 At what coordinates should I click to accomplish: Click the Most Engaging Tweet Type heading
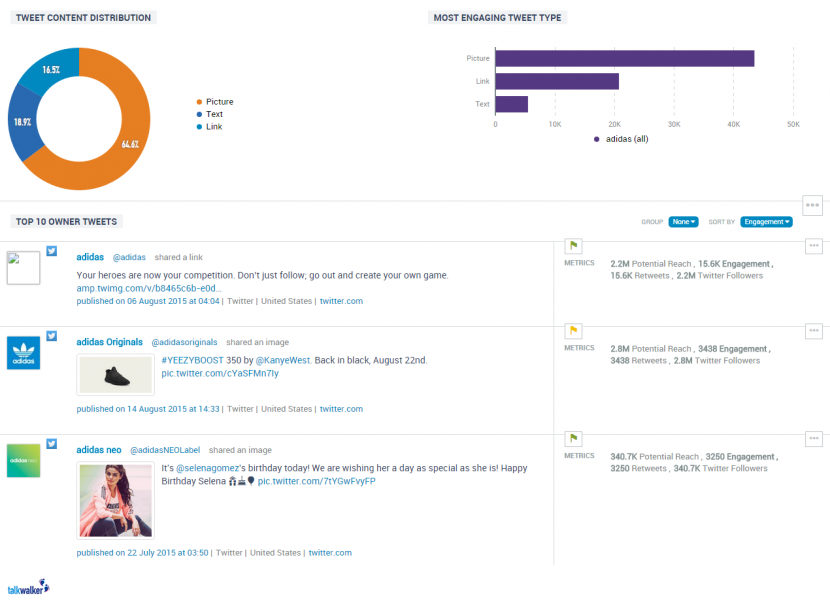point(498,17)
